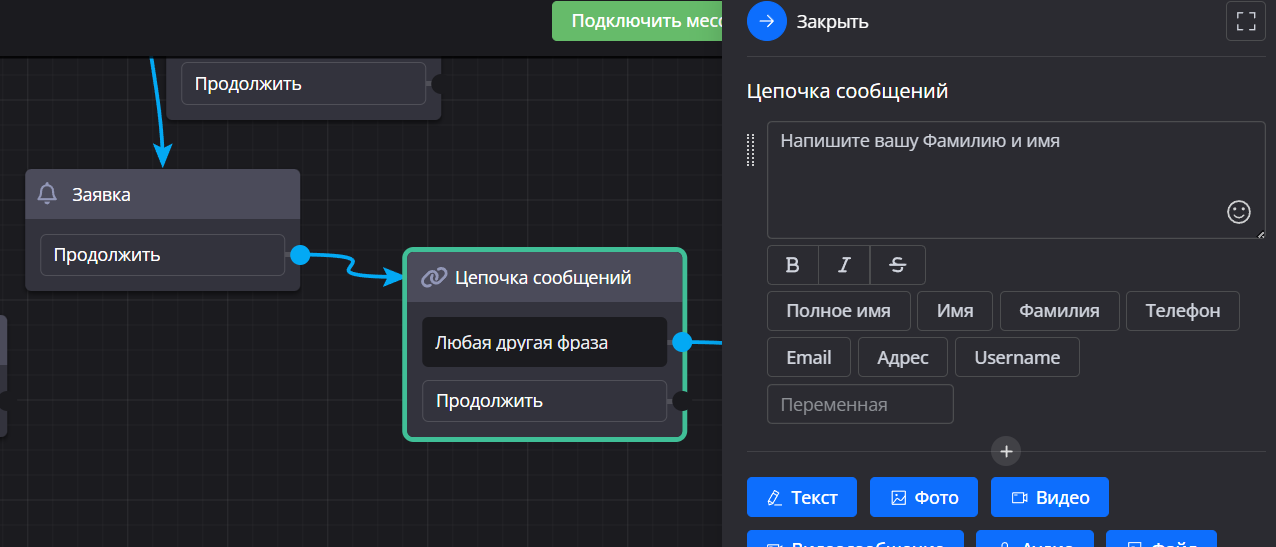Insert the Фамилия variable

pyautogui.click(x=1059, y=311)
